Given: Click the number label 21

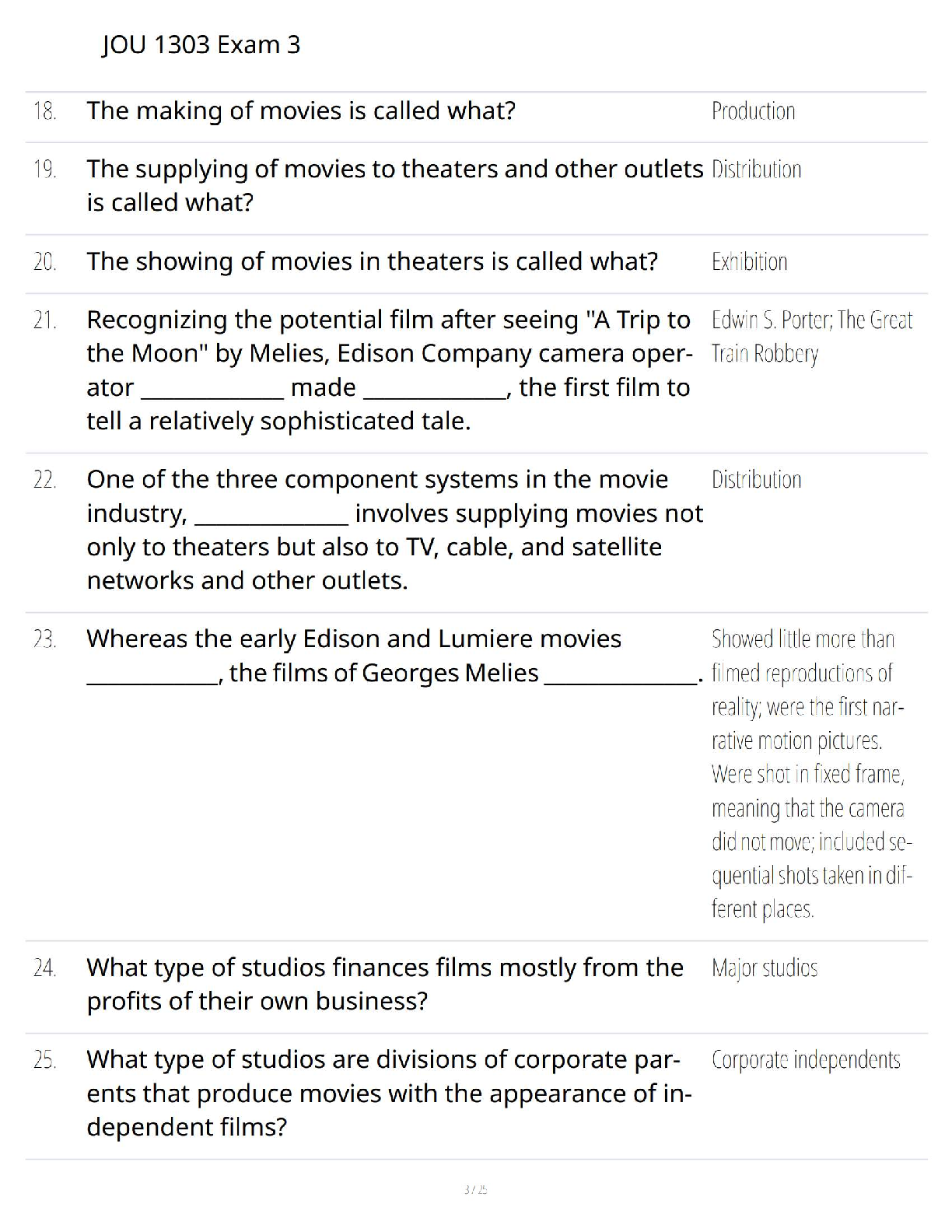Looking at the screenshot, I should tap(45, 320).
